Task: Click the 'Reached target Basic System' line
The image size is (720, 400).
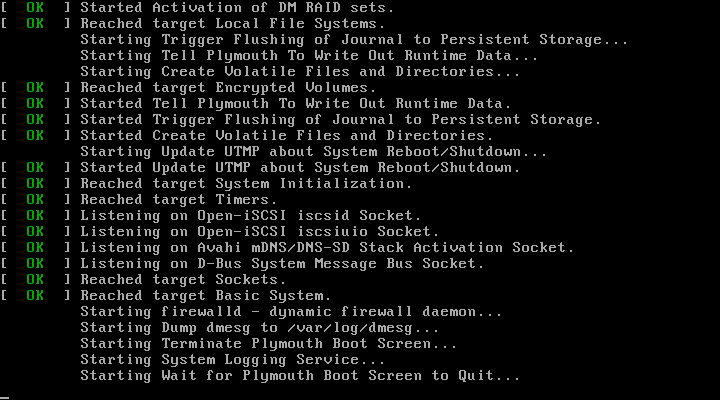Action: [166, 296]
